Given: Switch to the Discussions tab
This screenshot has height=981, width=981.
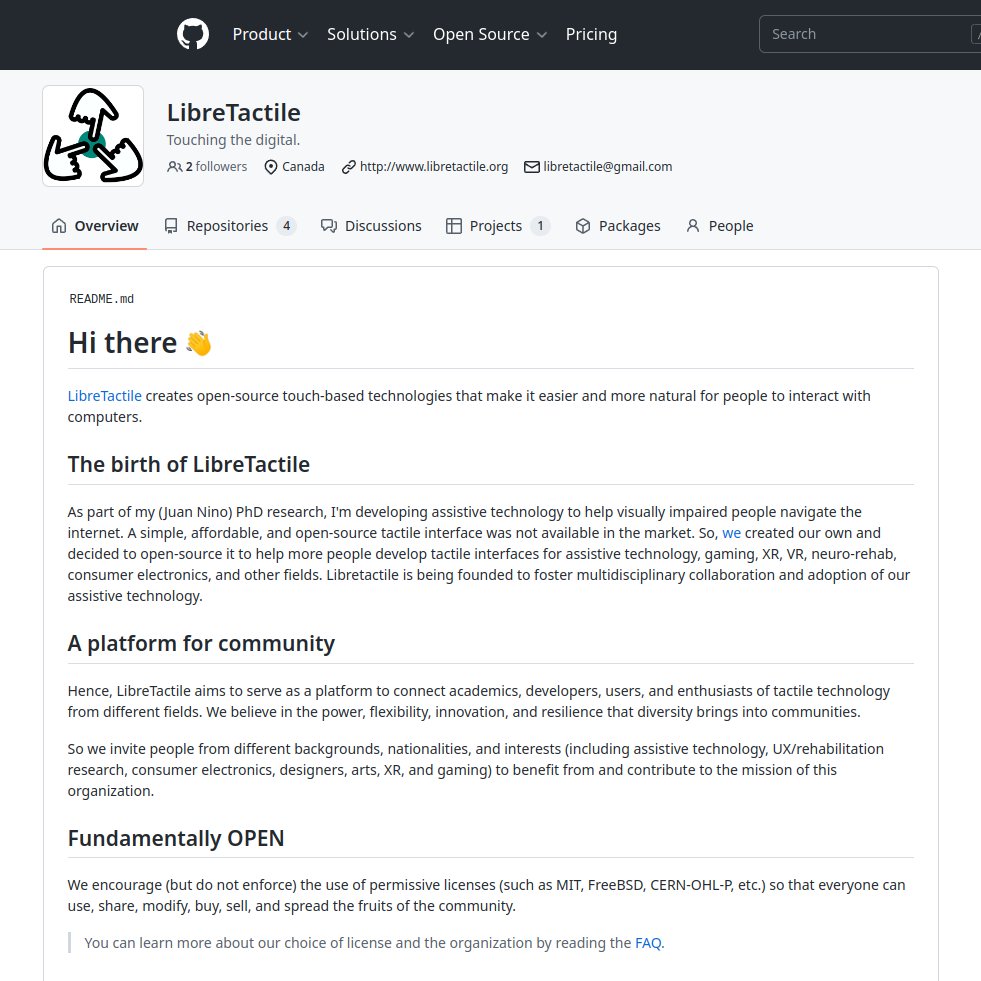Looking at the screenshot, I should click(383, 226).
